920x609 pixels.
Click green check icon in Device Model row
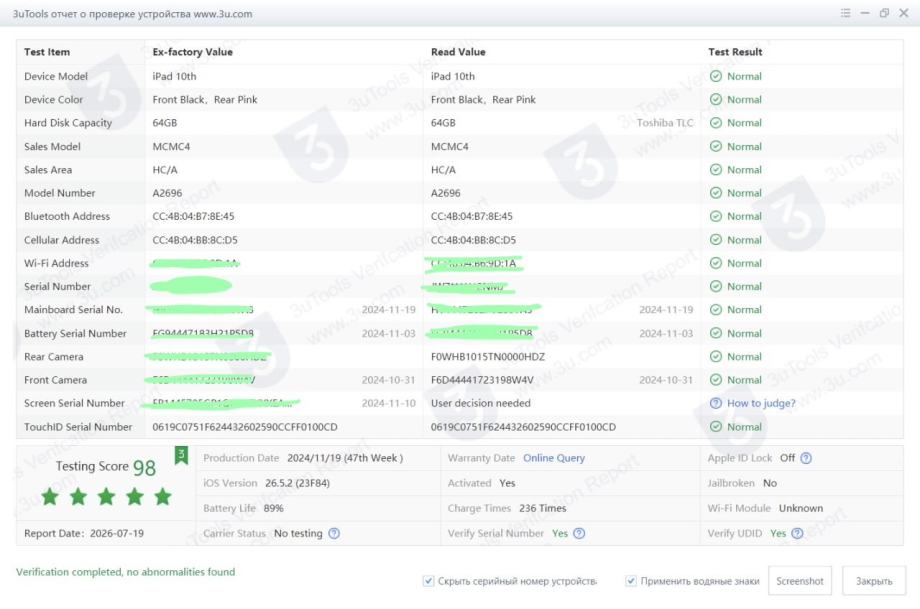716,76
